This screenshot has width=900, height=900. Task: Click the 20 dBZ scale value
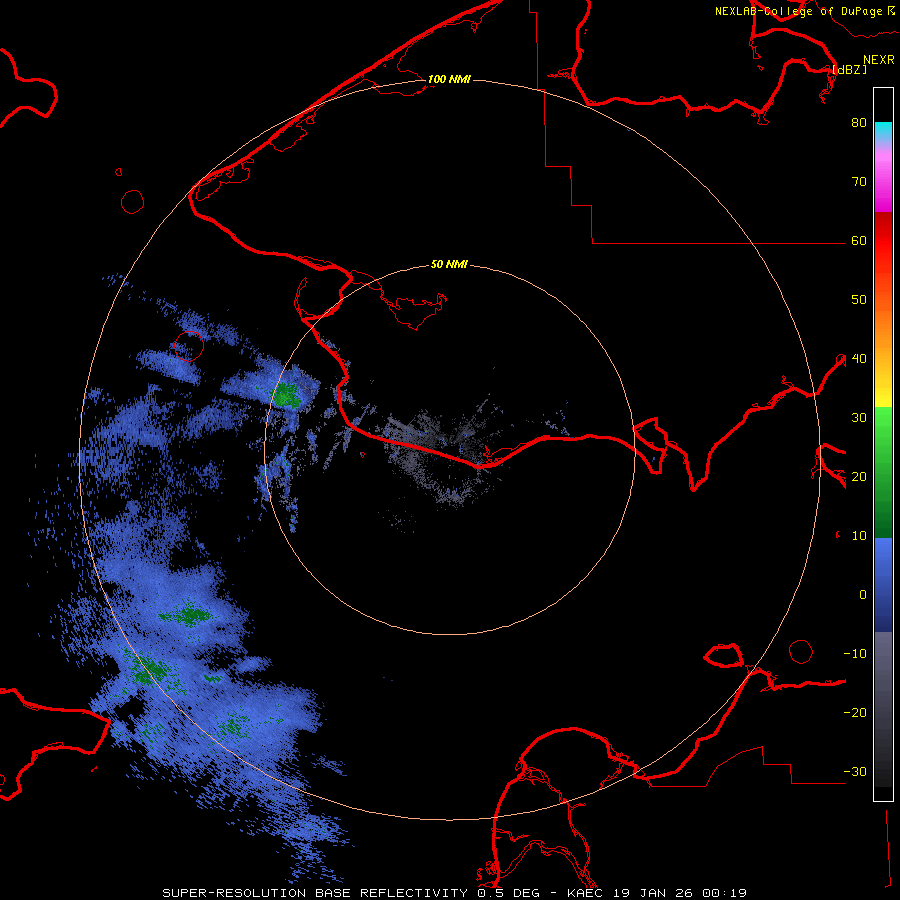pos(859,477)
